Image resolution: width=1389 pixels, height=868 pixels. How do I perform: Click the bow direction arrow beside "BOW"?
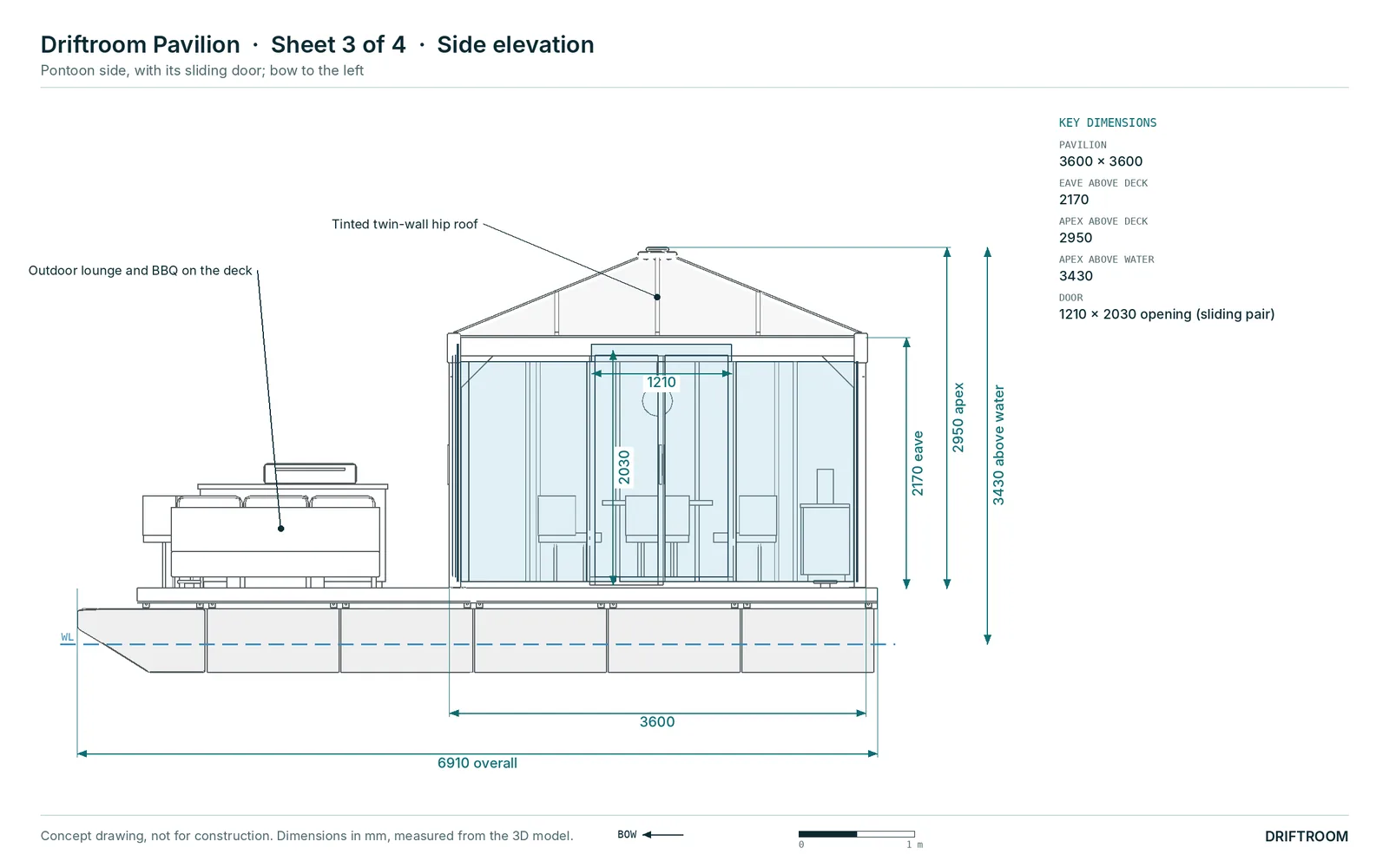663,835
